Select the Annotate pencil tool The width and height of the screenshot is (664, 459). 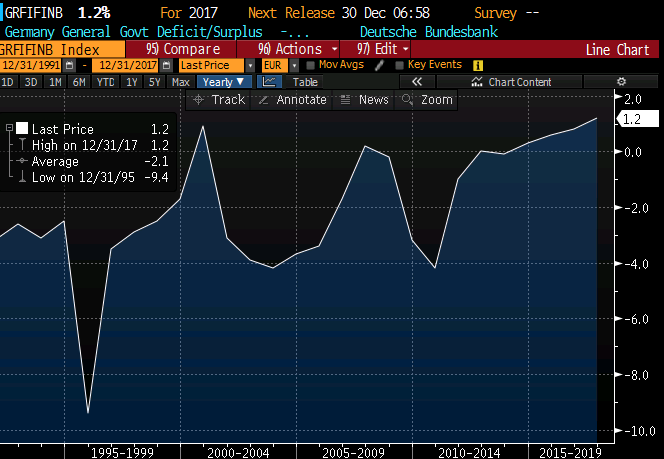click(292, 100)
